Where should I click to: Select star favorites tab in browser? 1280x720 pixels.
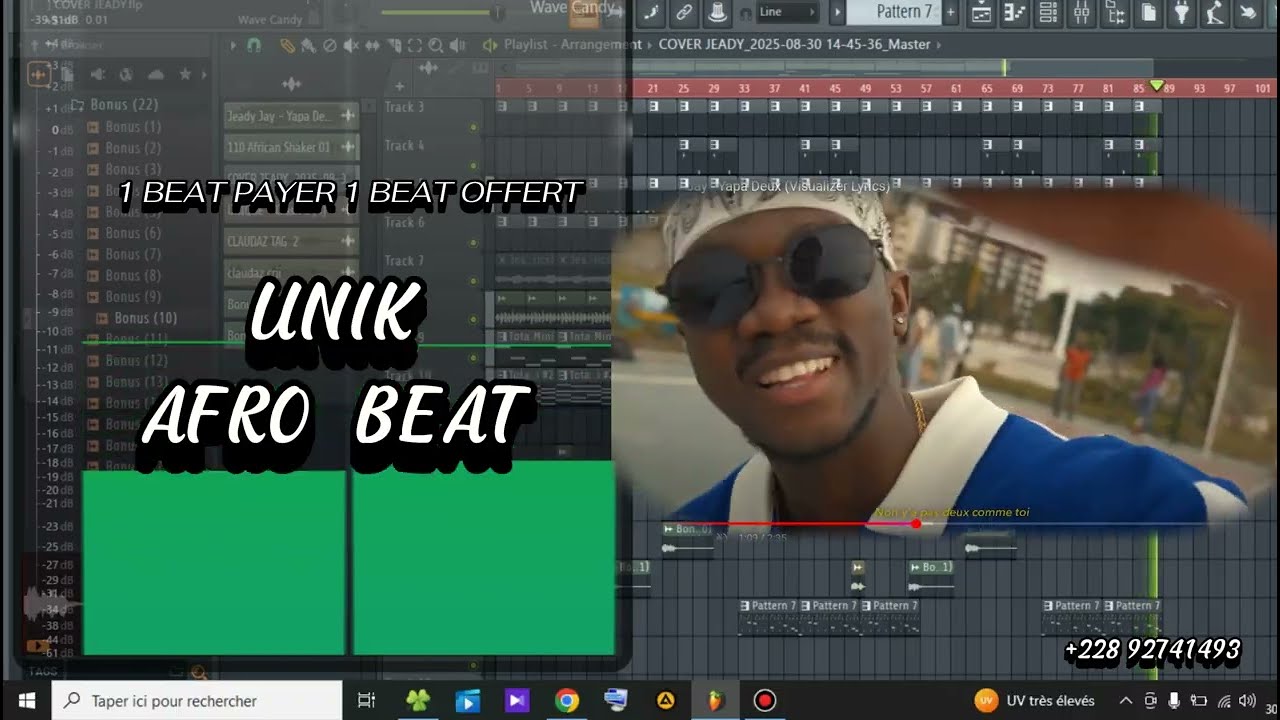pos(185,75)
